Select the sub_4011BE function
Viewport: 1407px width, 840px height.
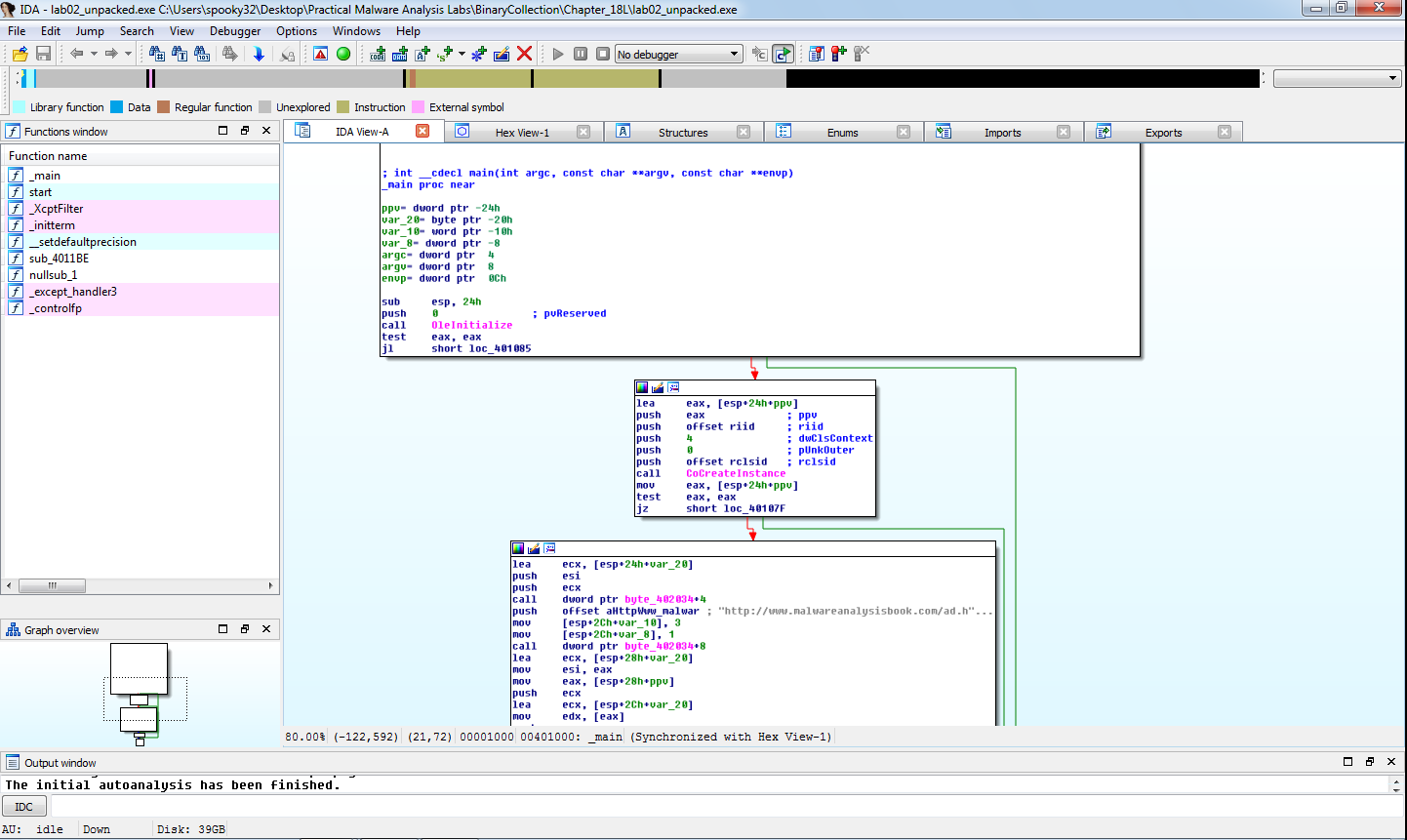point(141,259)
